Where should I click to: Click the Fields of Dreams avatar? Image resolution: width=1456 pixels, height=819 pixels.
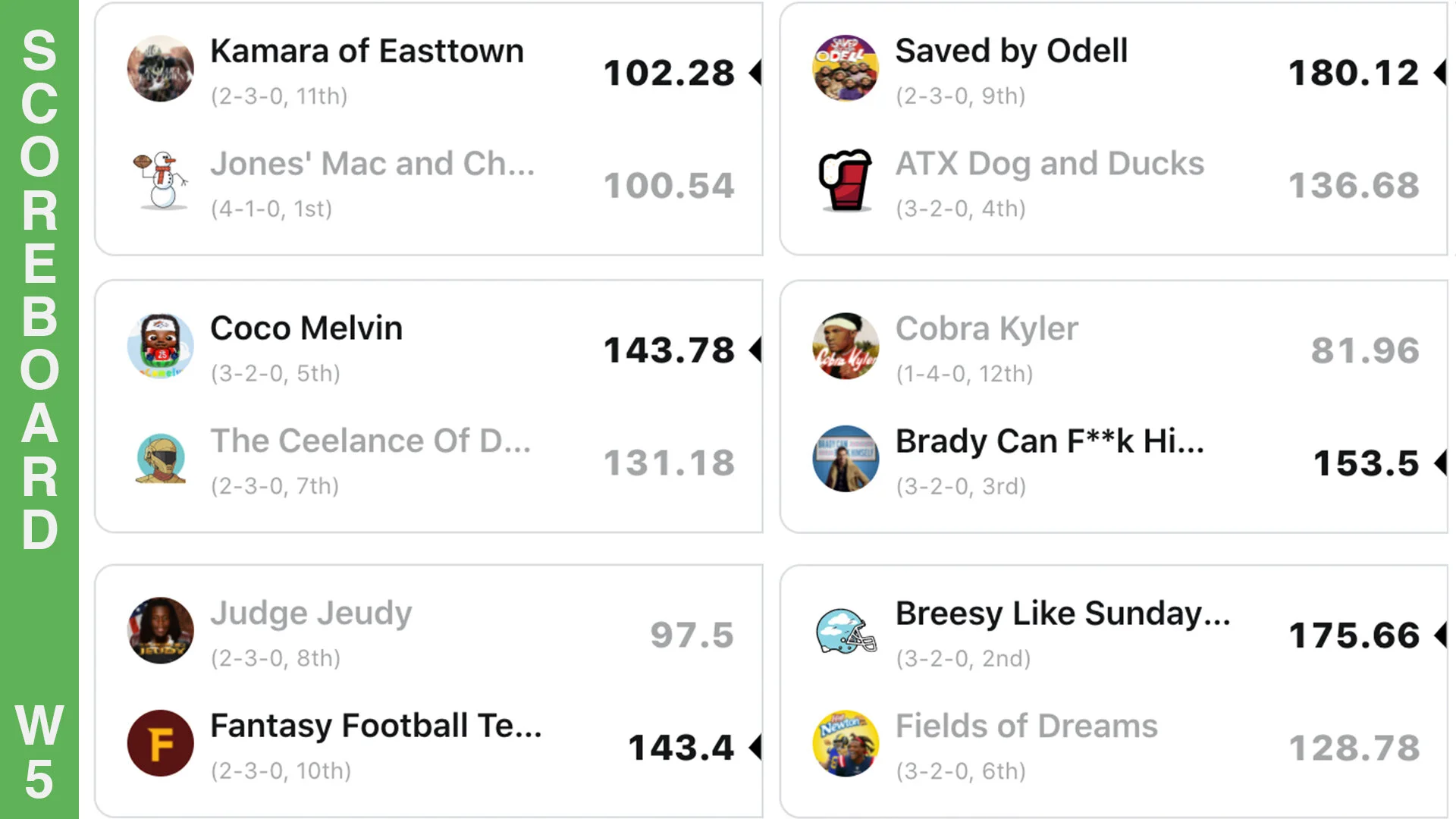click(x=846, y=743)
